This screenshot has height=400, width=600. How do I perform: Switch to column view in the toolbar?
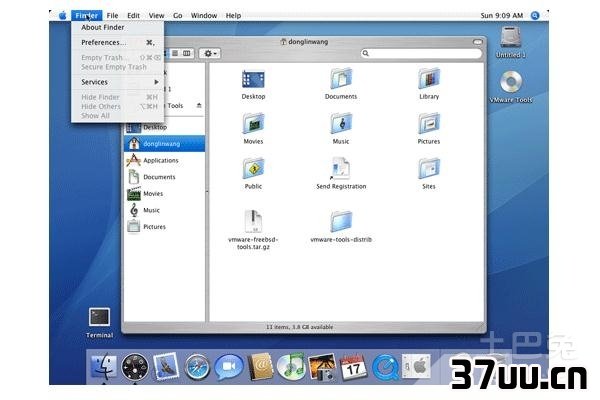(186, 53)
